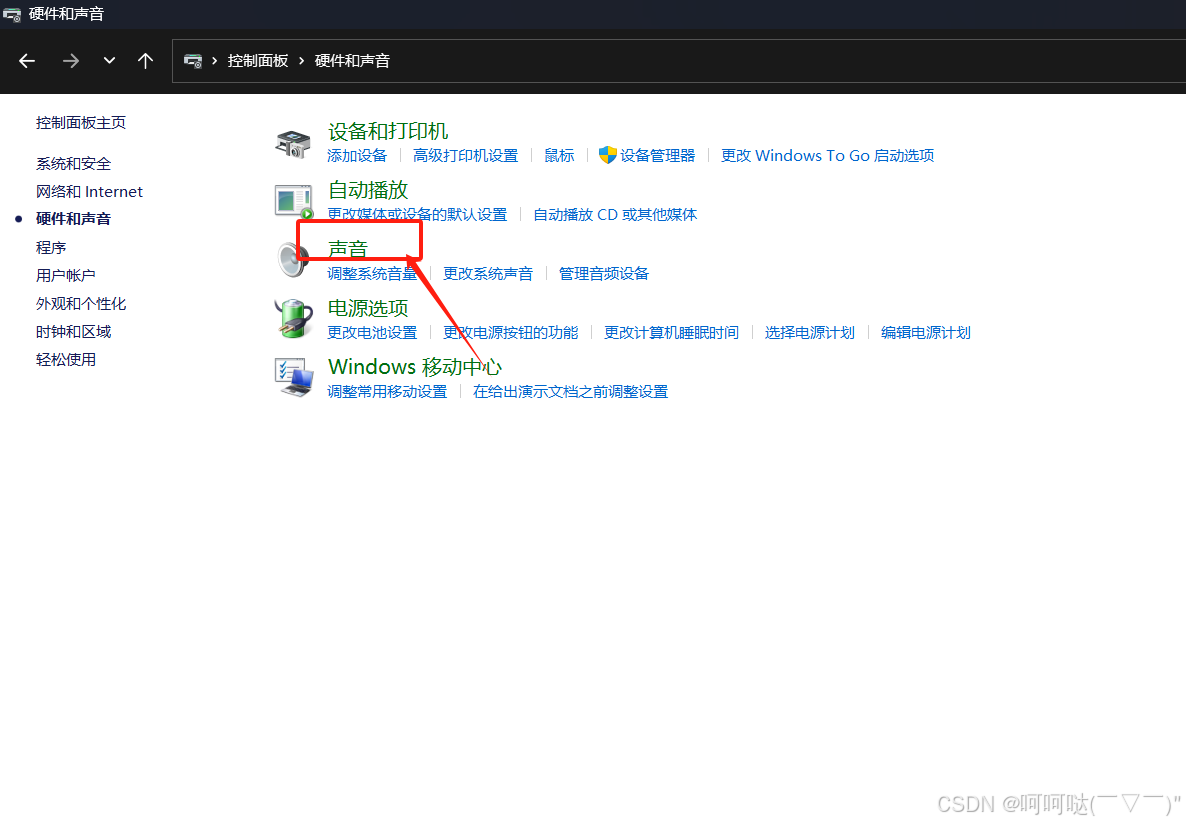Image resolution: width=1186 pixels, height=824 pixels.
Task: Open 用户帐户 category
Action: pos(66,275)
